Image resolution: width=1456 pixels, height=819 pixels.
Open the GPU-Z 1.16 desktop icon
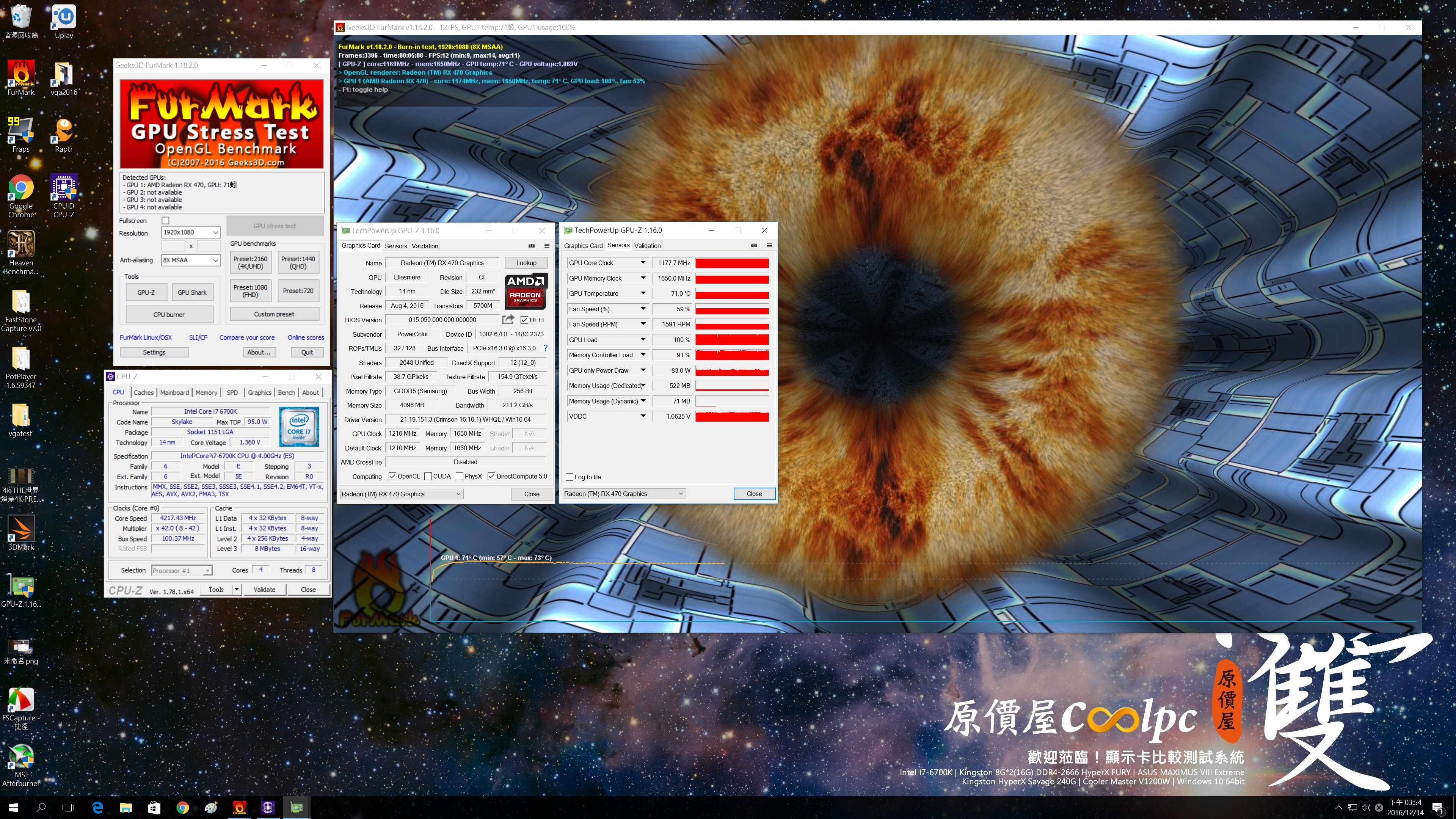[21, 590]
